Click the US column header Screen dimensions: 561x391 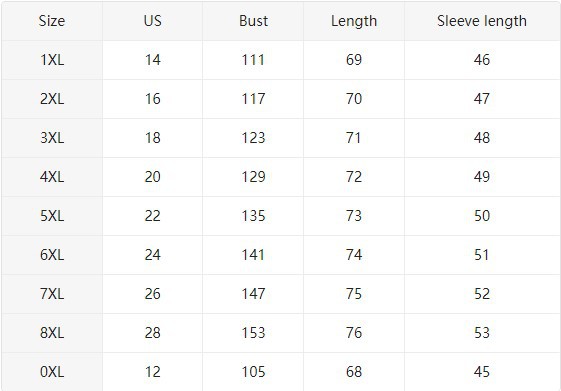[x=152, y=21]
